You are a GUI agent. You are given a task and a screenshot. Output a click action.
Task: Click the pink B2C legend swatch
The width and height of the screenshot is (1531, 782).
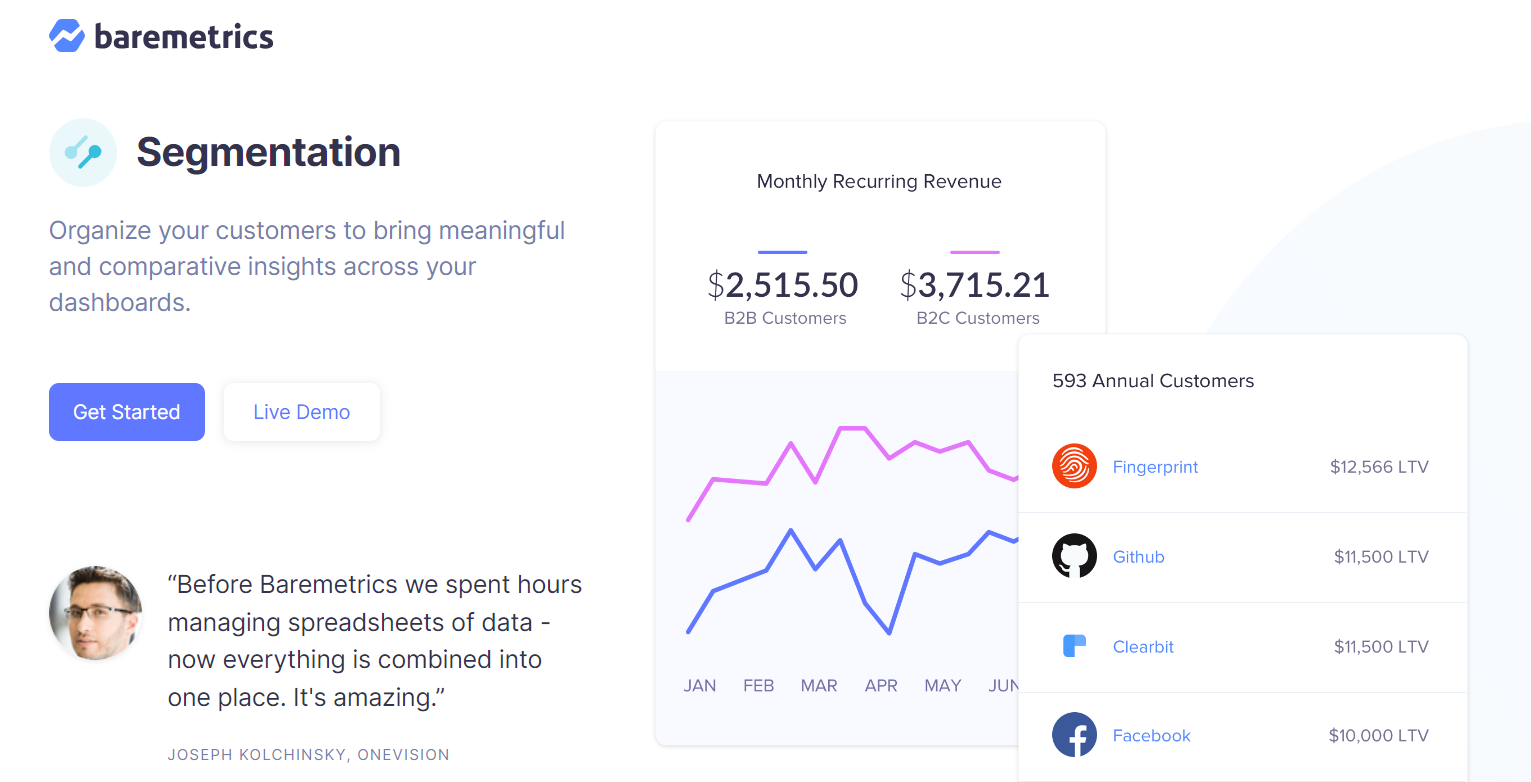coord(975,252)
